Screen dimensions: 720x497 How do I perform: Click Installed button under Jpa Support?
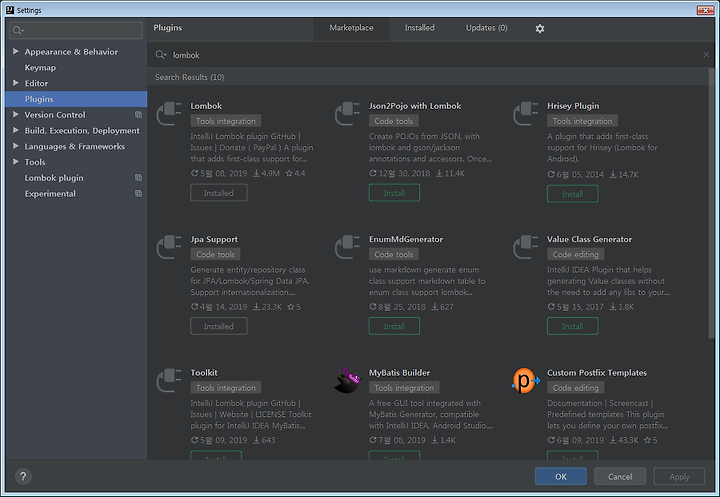click(219, 326)
